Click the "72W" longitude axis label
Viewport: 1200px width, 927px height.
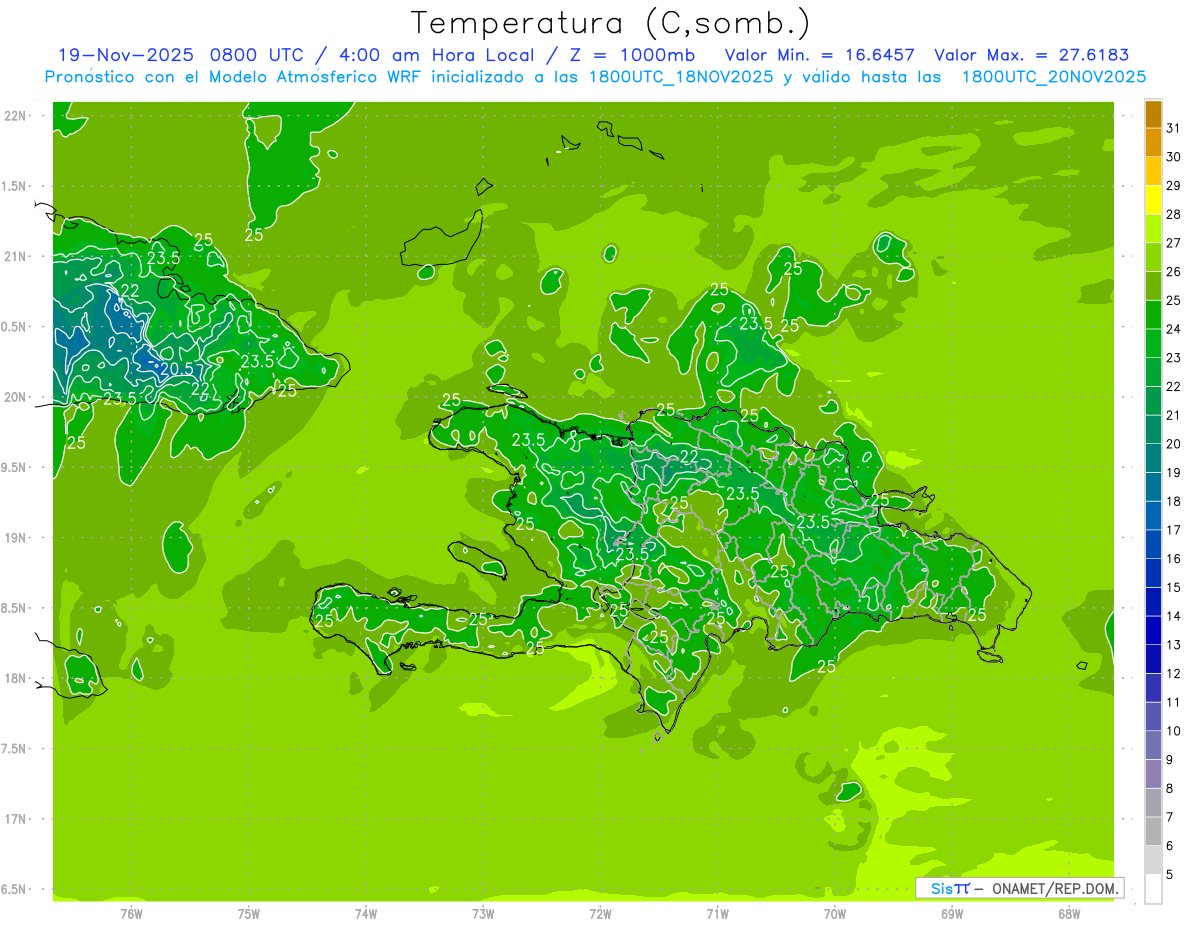[x=600, y=913]
